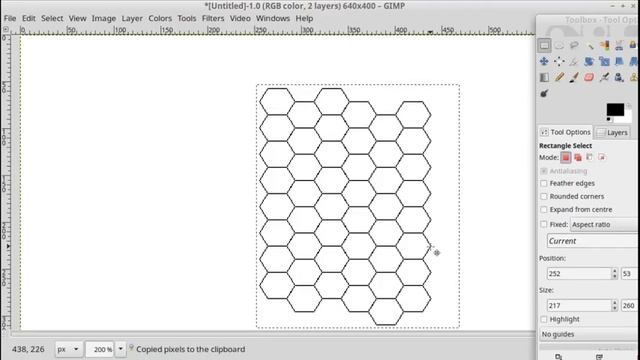The width and height of the screenshot is (640, 360).
Task: Select the Crop tool
Action: point(574,61)
